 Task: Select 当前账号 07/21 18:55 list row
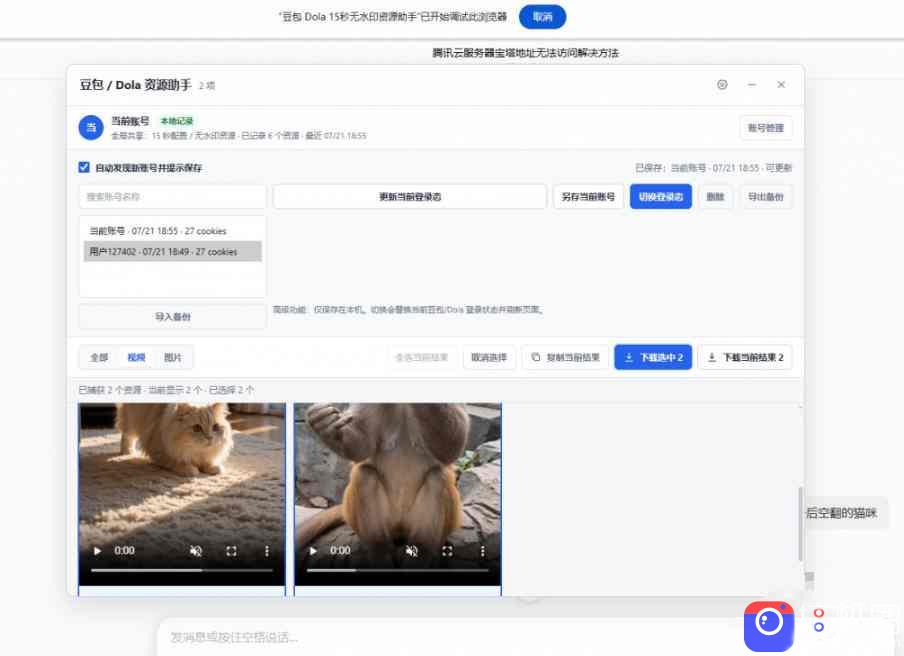pyautogui.click(x=172, y=231)
